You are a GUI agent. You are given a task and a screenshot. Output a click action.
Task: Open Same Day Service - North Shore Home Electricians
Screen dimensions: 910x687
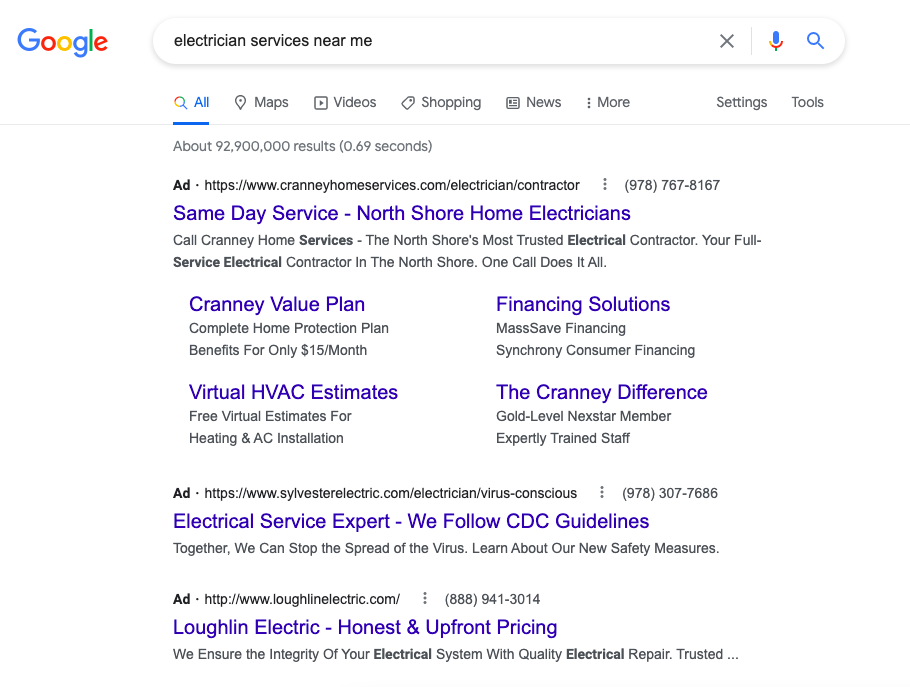[x=402, y=214]
